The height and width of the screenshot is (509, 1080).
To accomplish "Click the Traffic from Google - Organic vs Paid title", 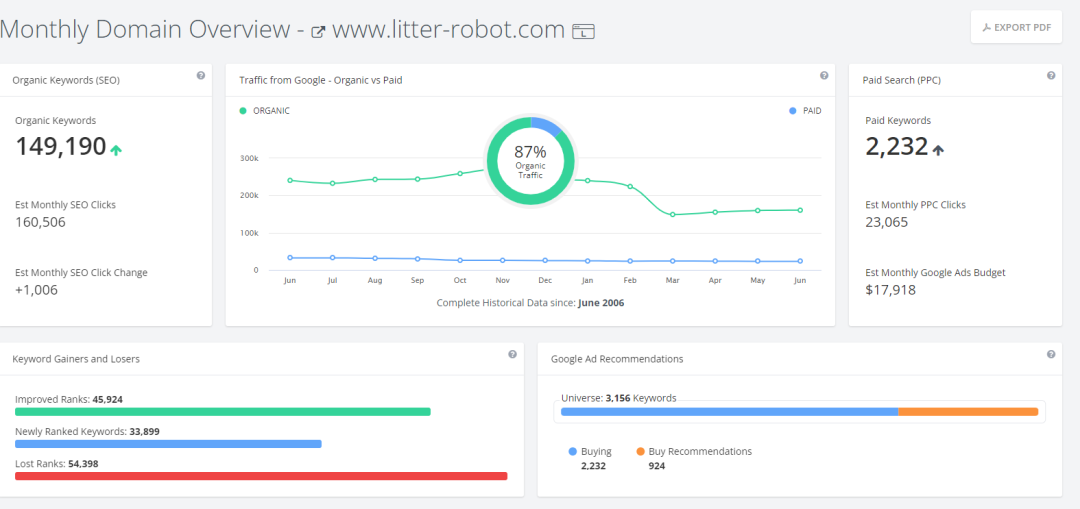I will (x=321, y=80).
